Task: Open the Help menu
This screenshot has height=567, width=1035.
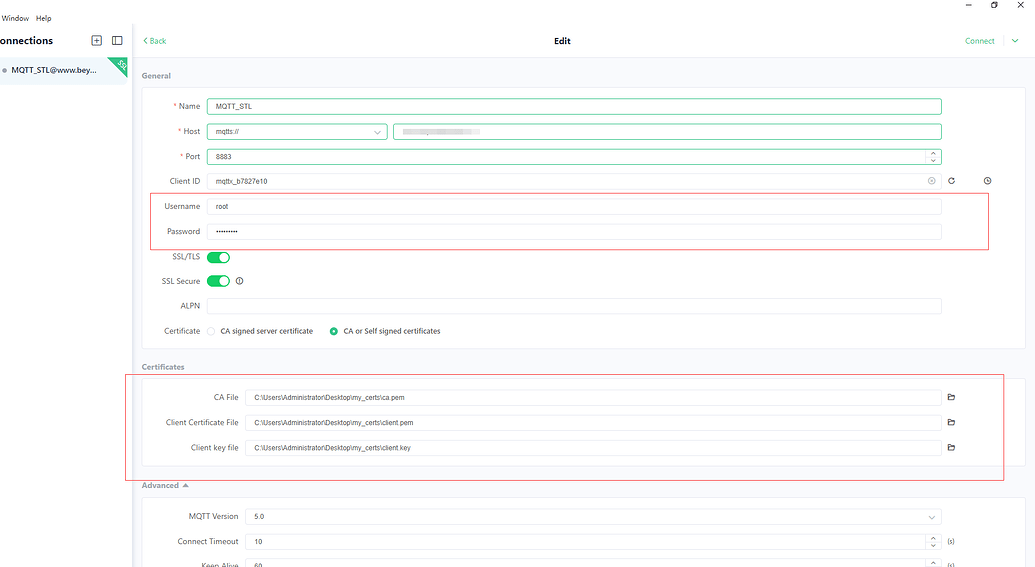Action: [43, 18]
